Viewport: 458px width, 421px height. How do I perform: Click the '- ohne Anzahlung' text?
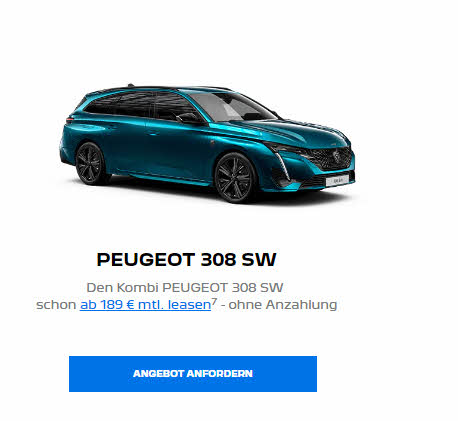279,305
